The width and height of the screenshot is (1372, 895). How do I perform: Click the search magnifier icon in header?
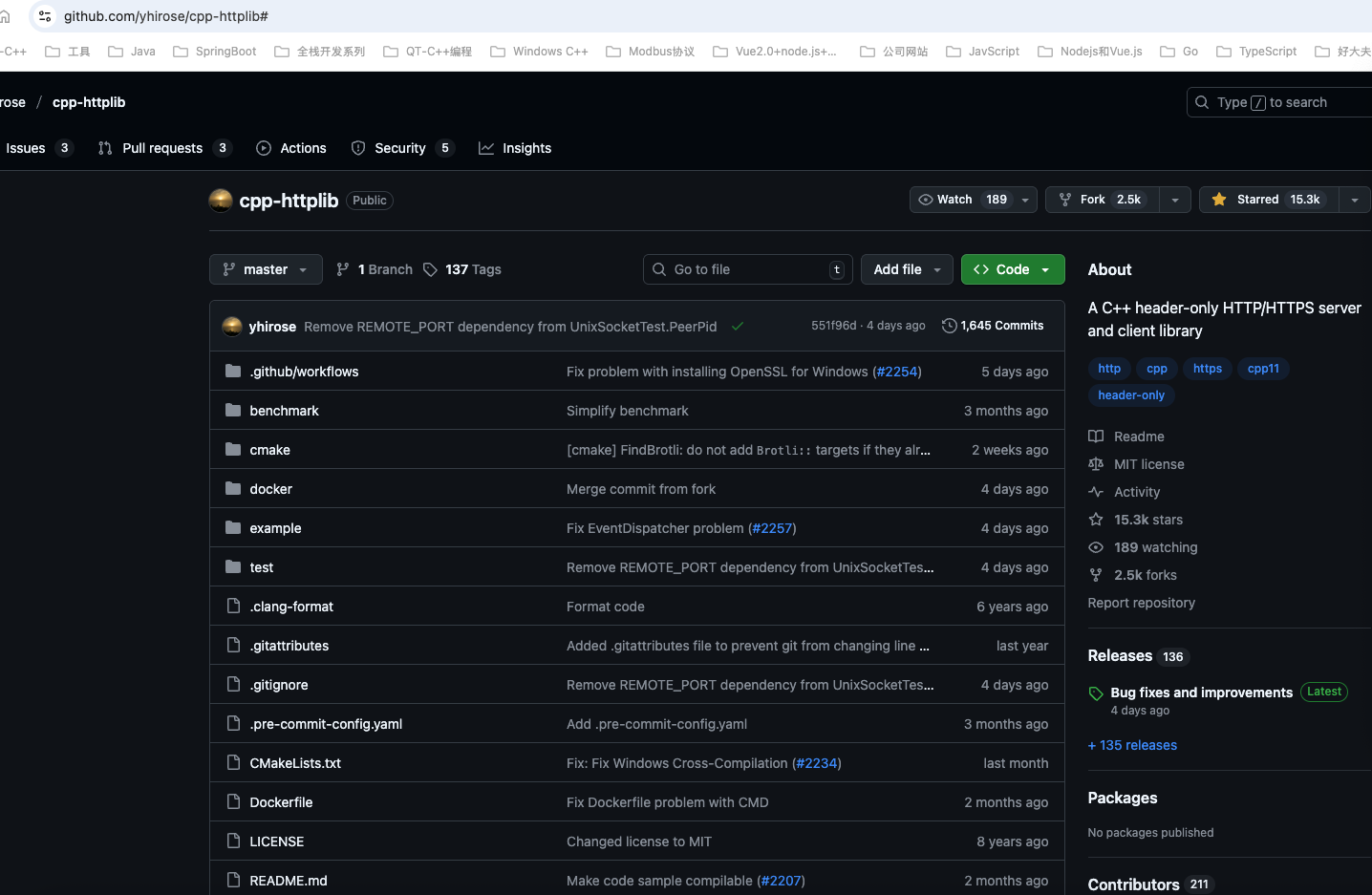pyautogui.click(x=1202, y=102)
